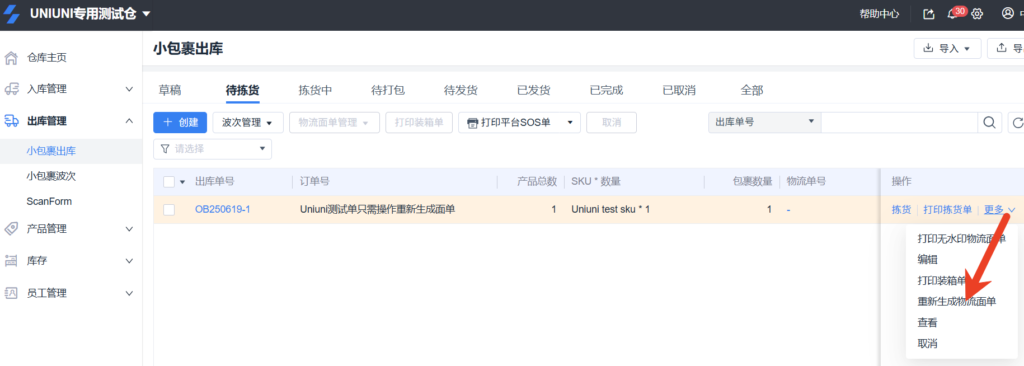The image size is (1024, 366).
Task: Open the warehouse switcher dropdown arrow
Action: coord(146,14)
